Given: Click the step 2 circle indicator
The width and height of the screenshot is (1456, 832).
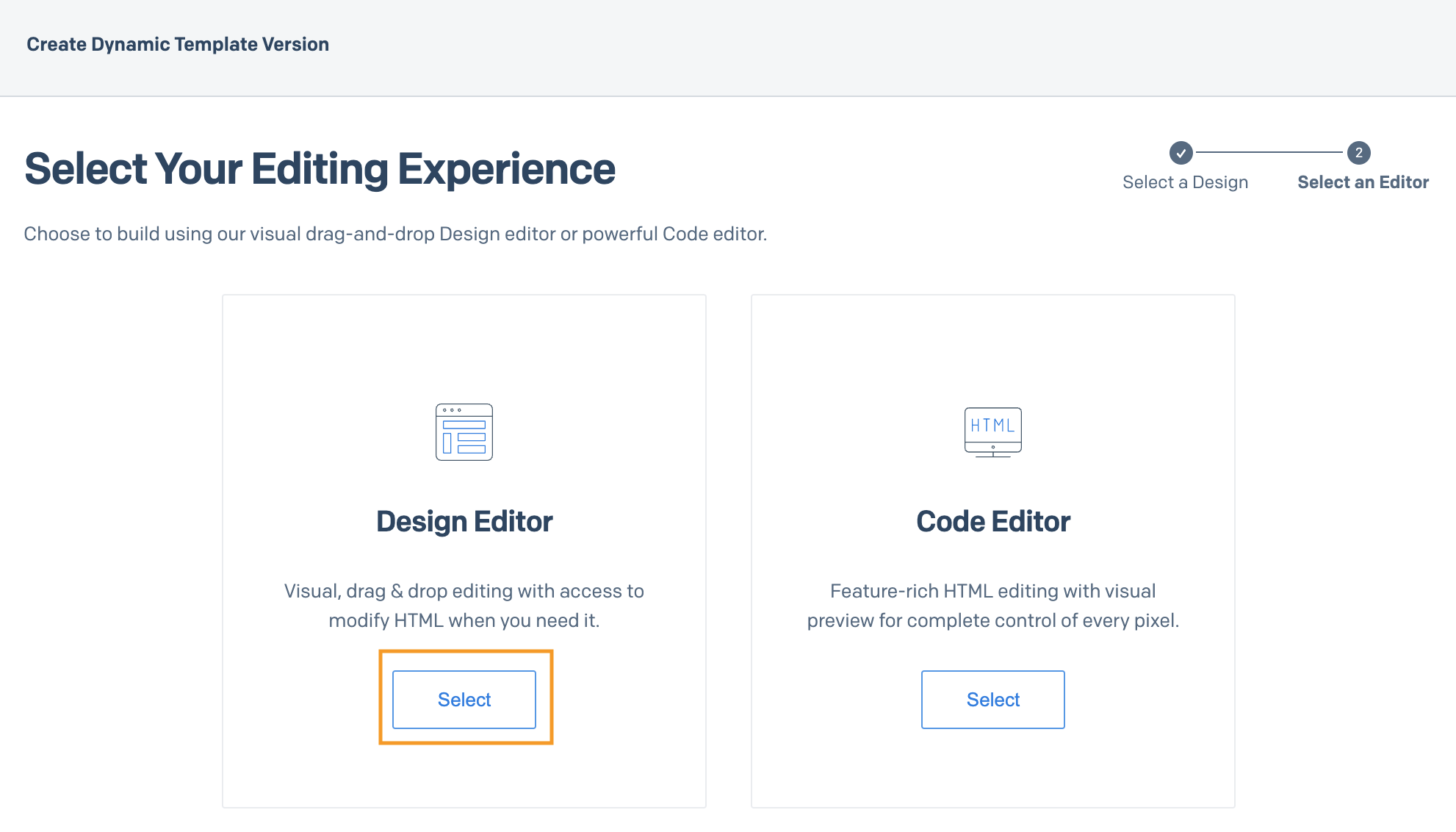Looking at the screenshot, I should pyautogui.click(x=1358, y=153).
